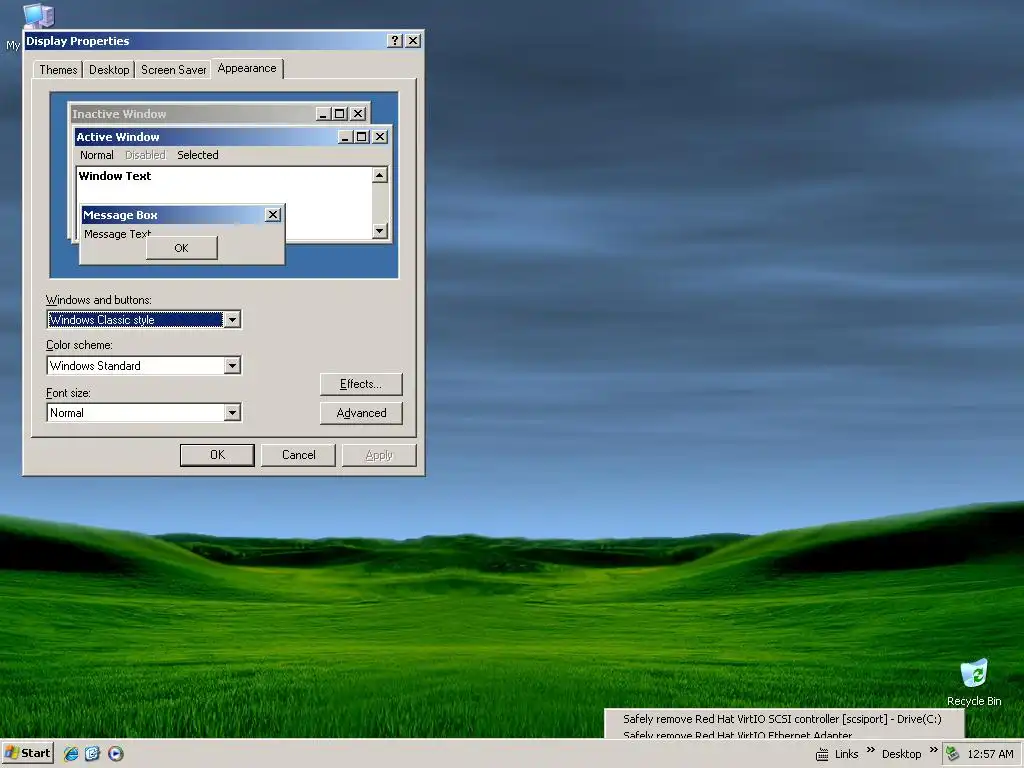Close the Display Properties dialog

(x=413, y=40)
